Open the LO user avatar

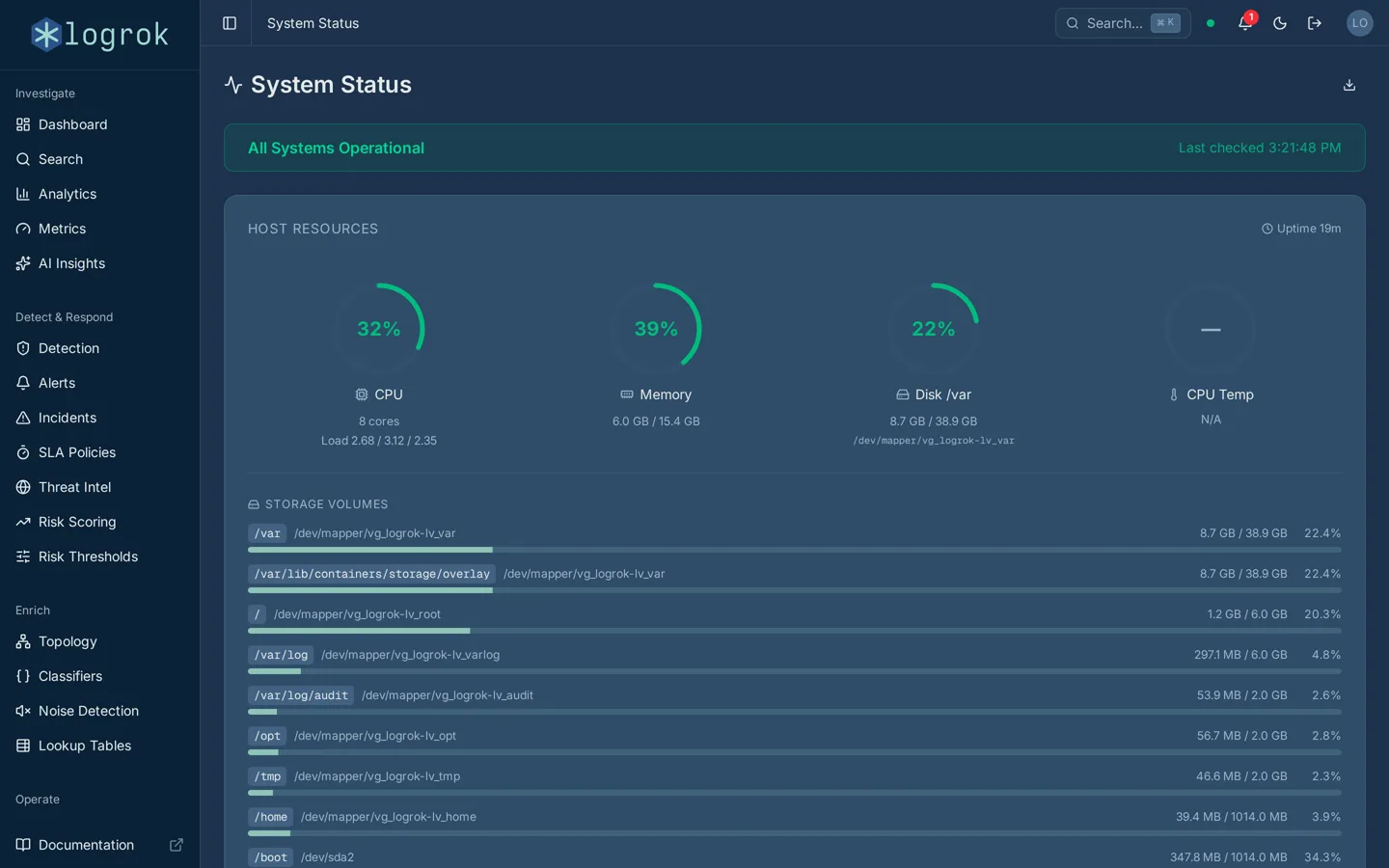click(x=1360, y=23)
